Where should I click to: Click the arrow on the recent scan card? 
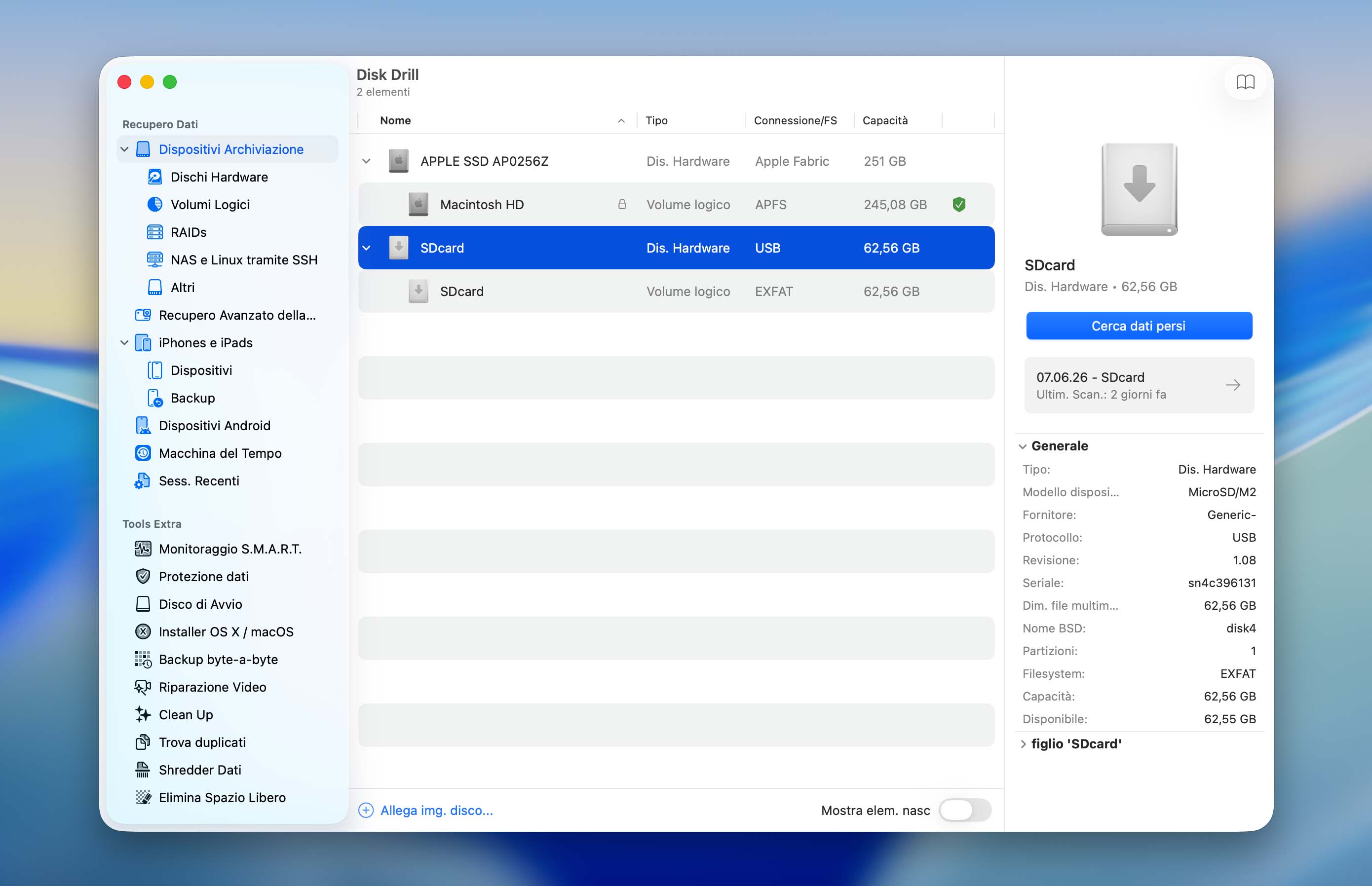(1233, 385)
